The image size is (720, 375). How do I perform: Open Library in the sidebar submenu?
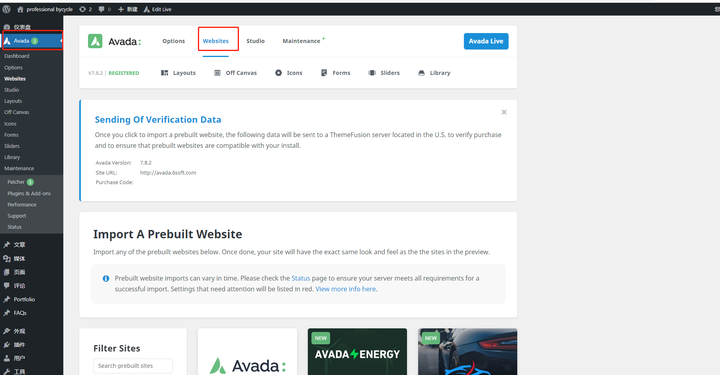pyautogui.click(x=12, y=157)
